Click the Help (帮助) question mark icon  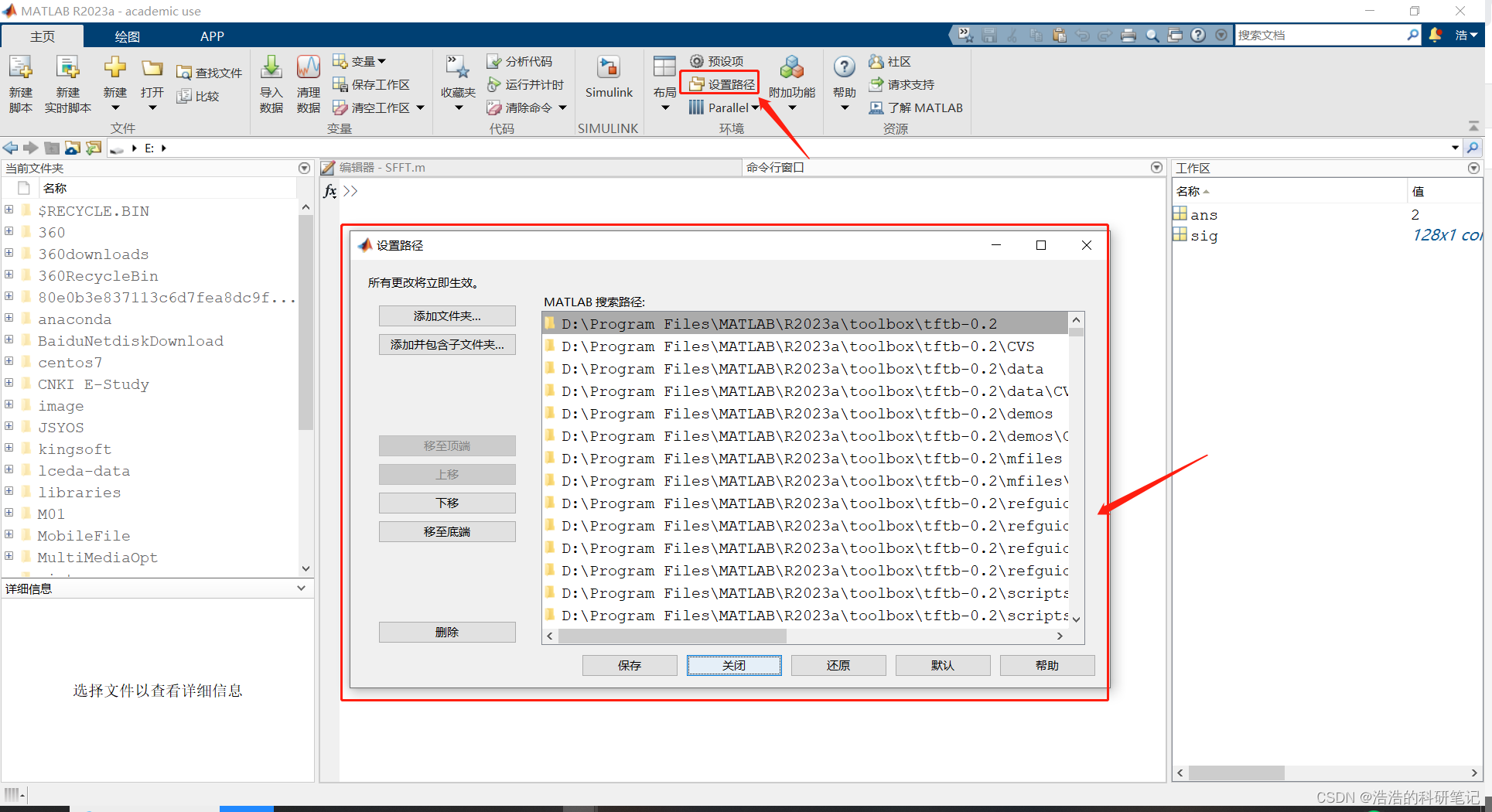[845, 67]
